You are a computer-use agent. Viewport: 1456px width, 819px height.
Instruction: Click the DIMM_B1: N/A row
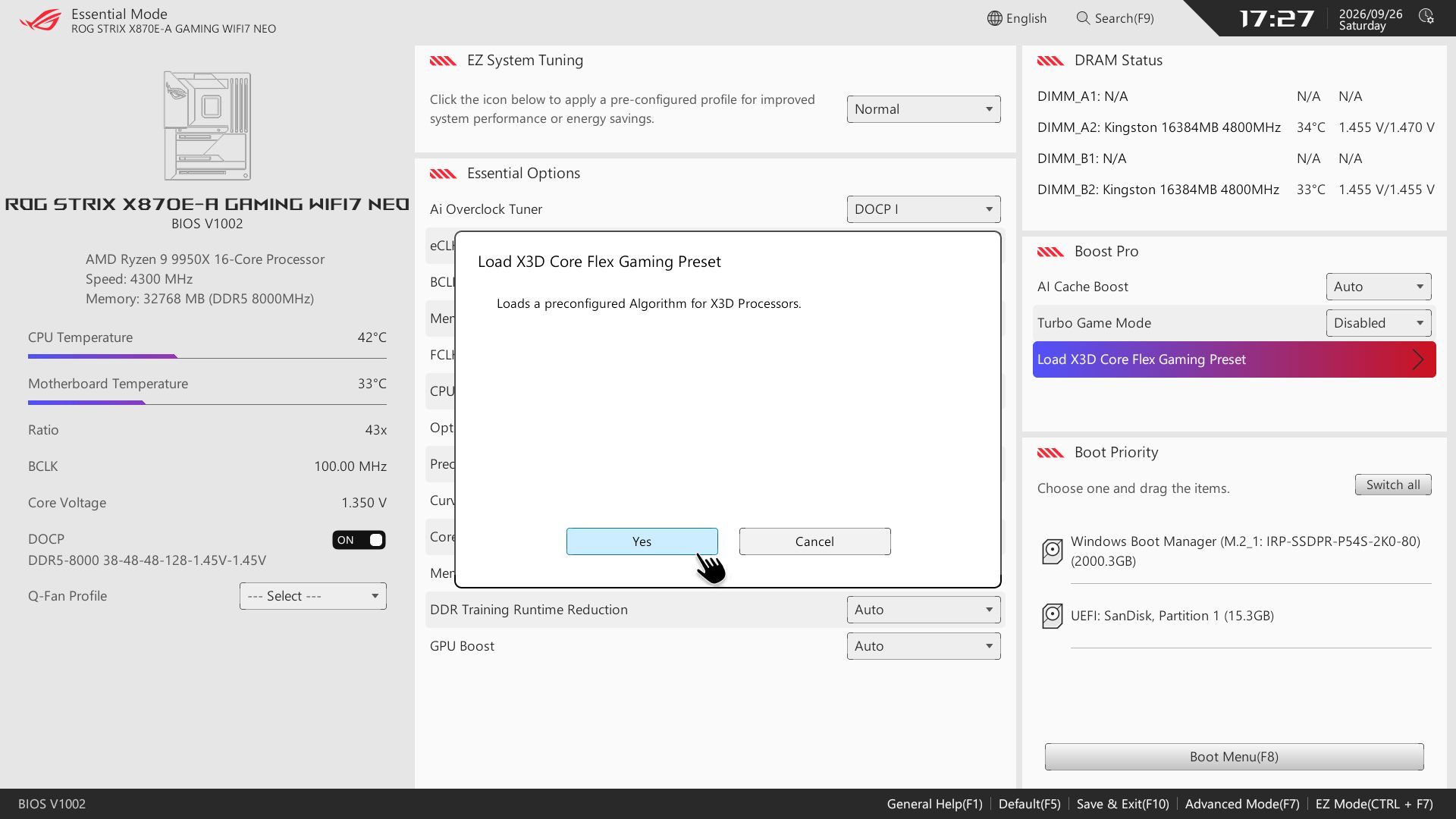tap(1200, 158)
